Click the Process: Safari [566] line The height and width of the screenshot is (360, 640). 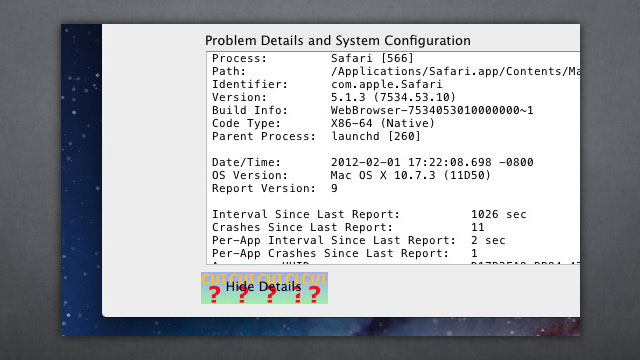pyautogui.click(x=313, y=58)
